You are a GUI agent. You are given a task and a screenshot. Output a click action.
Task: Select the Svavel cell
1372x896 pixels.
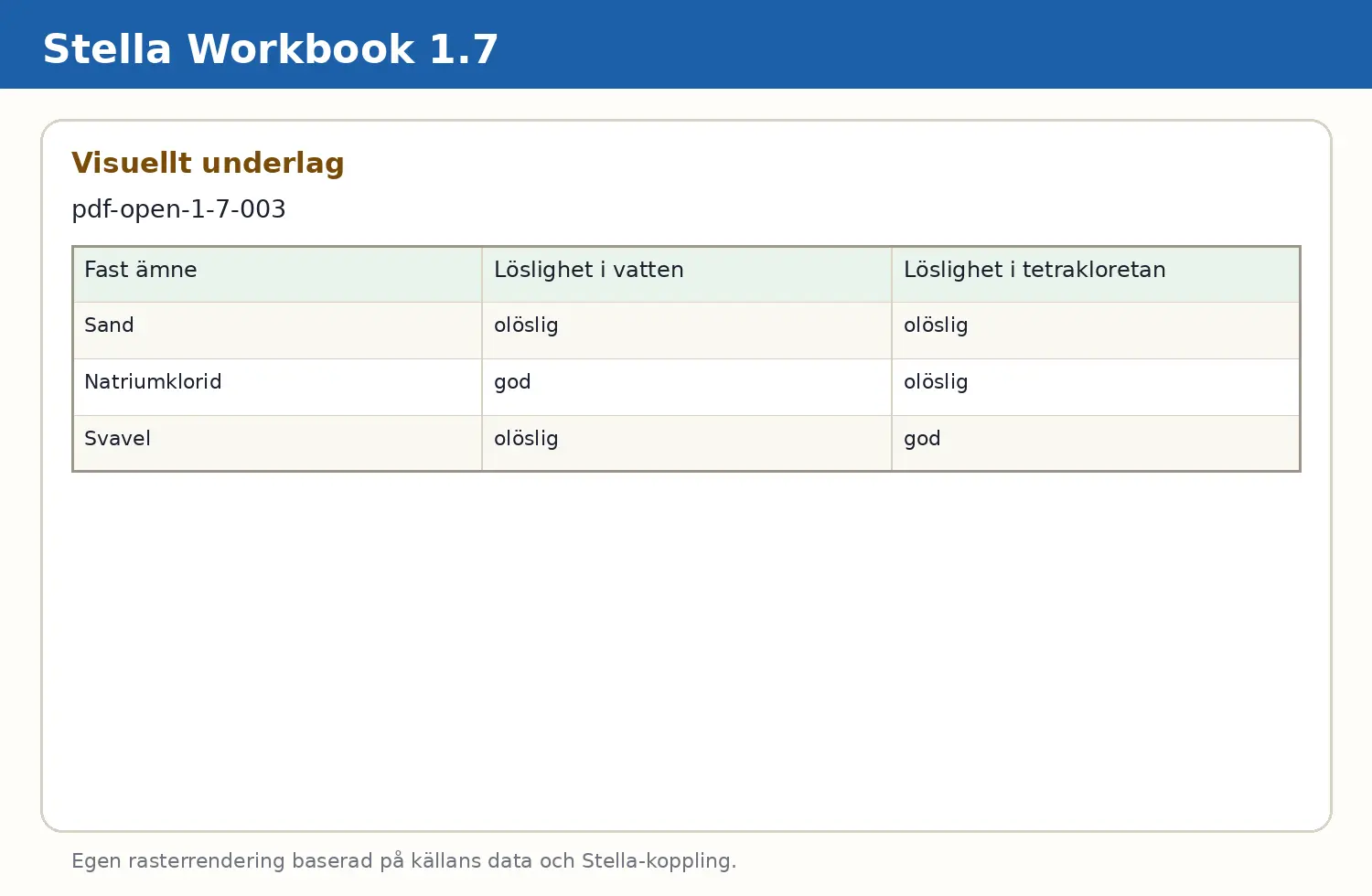[x=277, y=443]
